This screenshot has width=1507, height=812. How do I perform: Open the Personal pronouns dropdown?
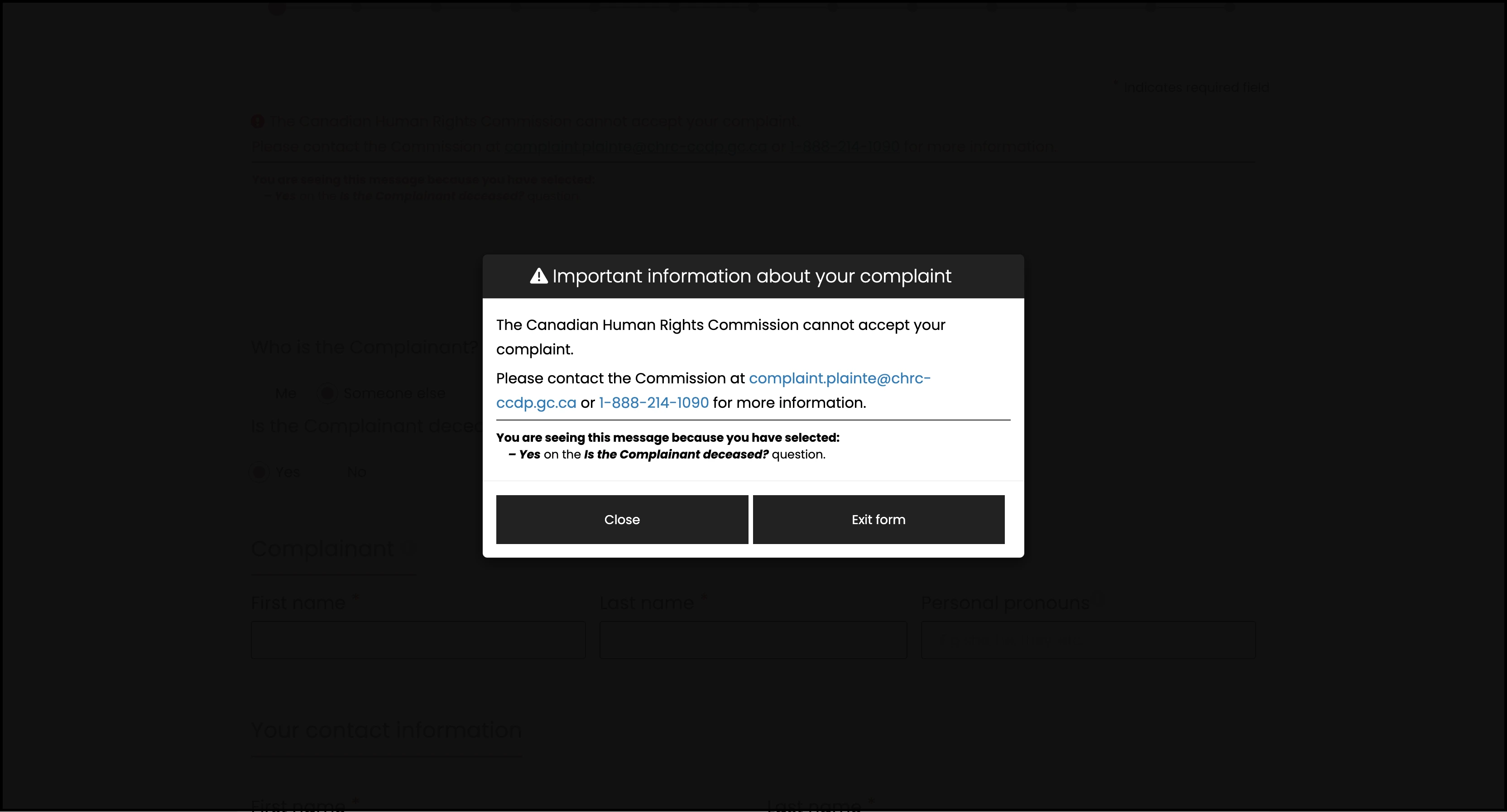[x=1088, y=640]
